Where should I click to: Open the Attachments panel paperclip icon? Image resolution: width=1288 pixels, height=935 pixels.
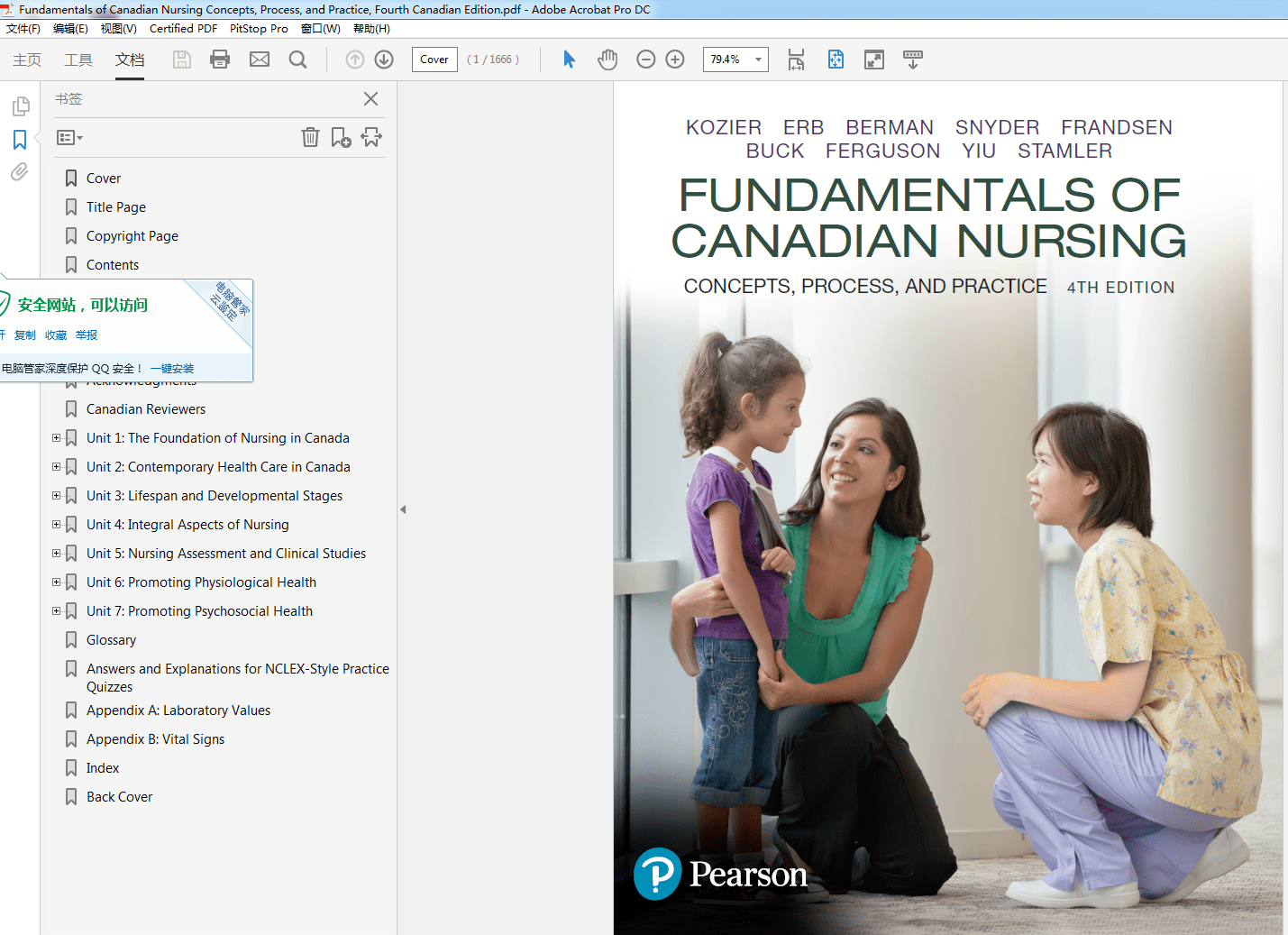(x=20, y=171)
